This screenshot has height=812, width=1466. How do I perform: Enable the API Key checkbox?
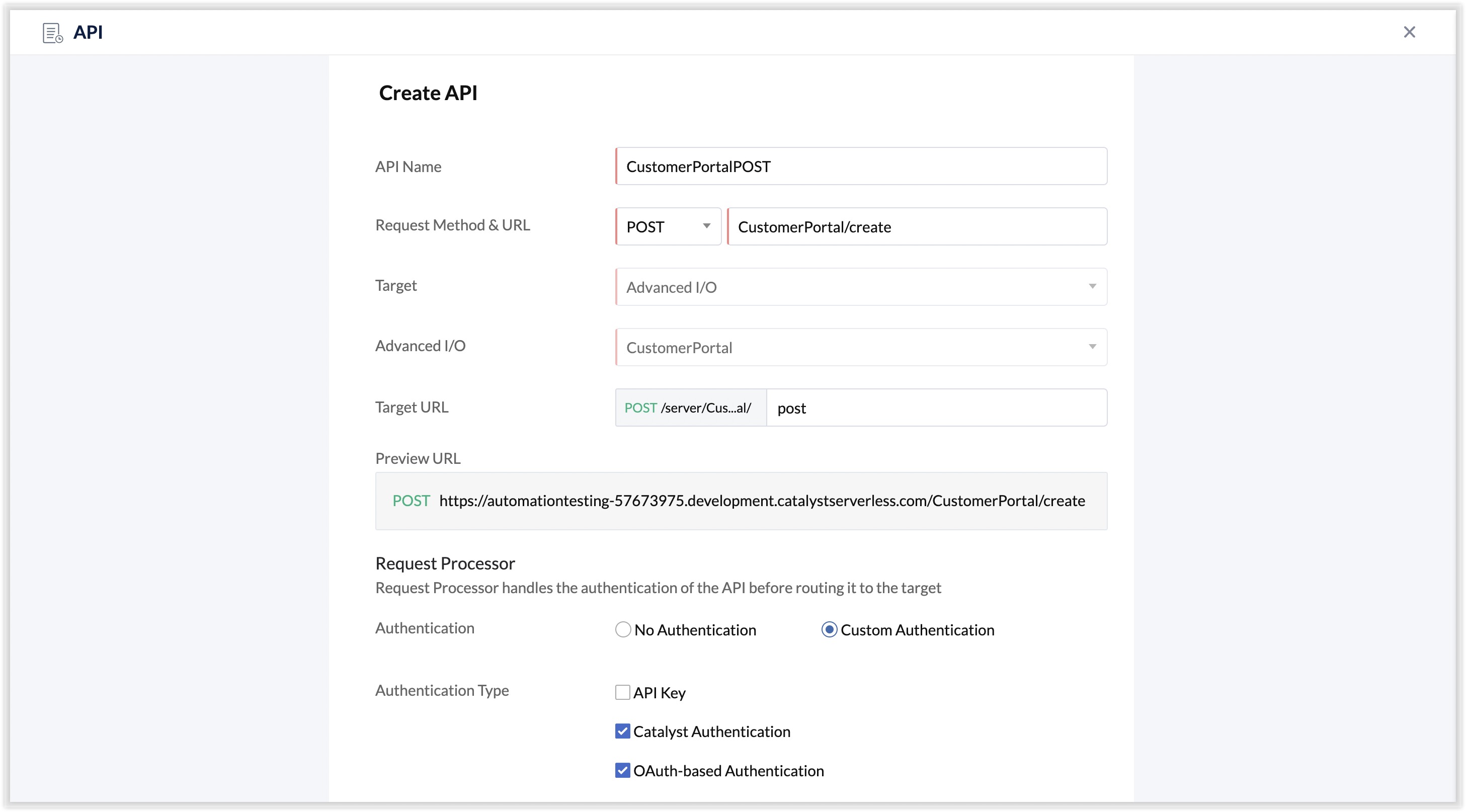tap(623, 692)
